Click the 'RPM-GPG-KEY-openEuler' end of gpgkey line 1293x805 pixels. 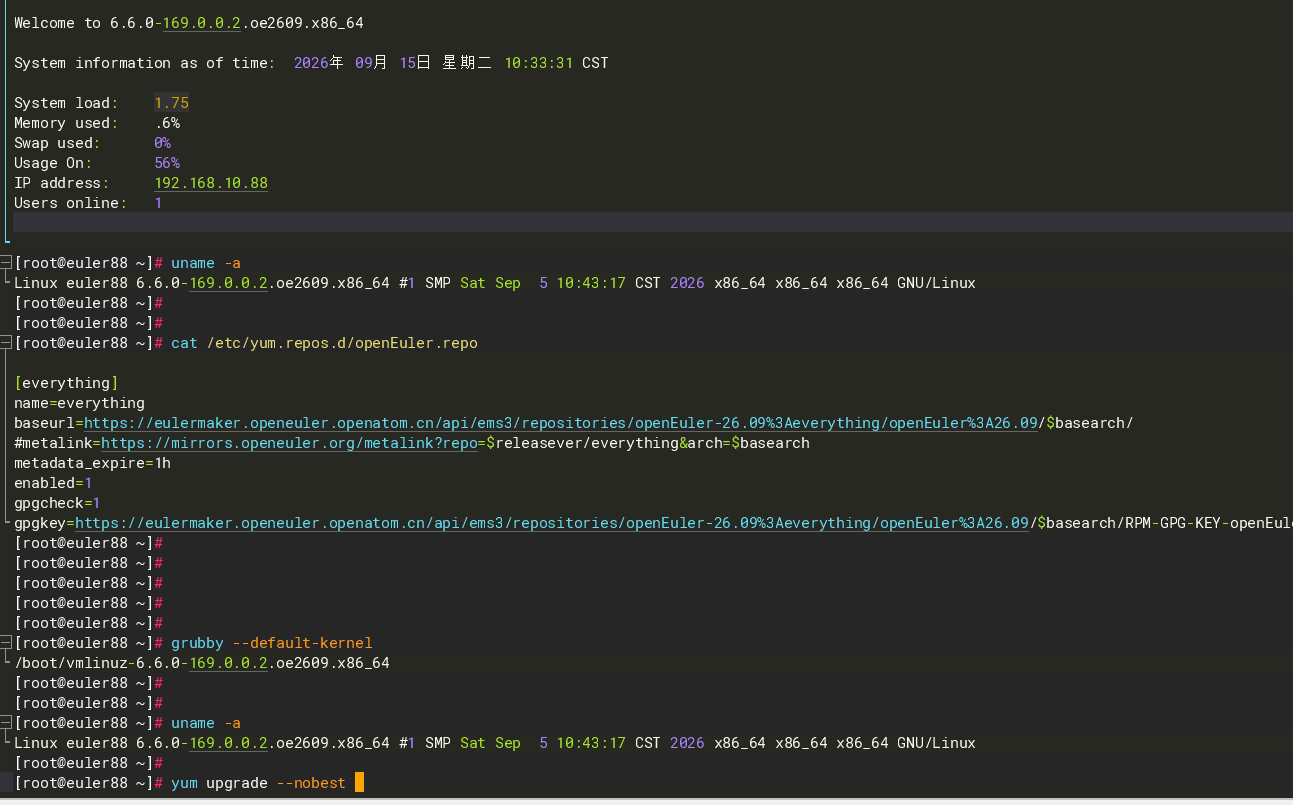(1209, 523)
